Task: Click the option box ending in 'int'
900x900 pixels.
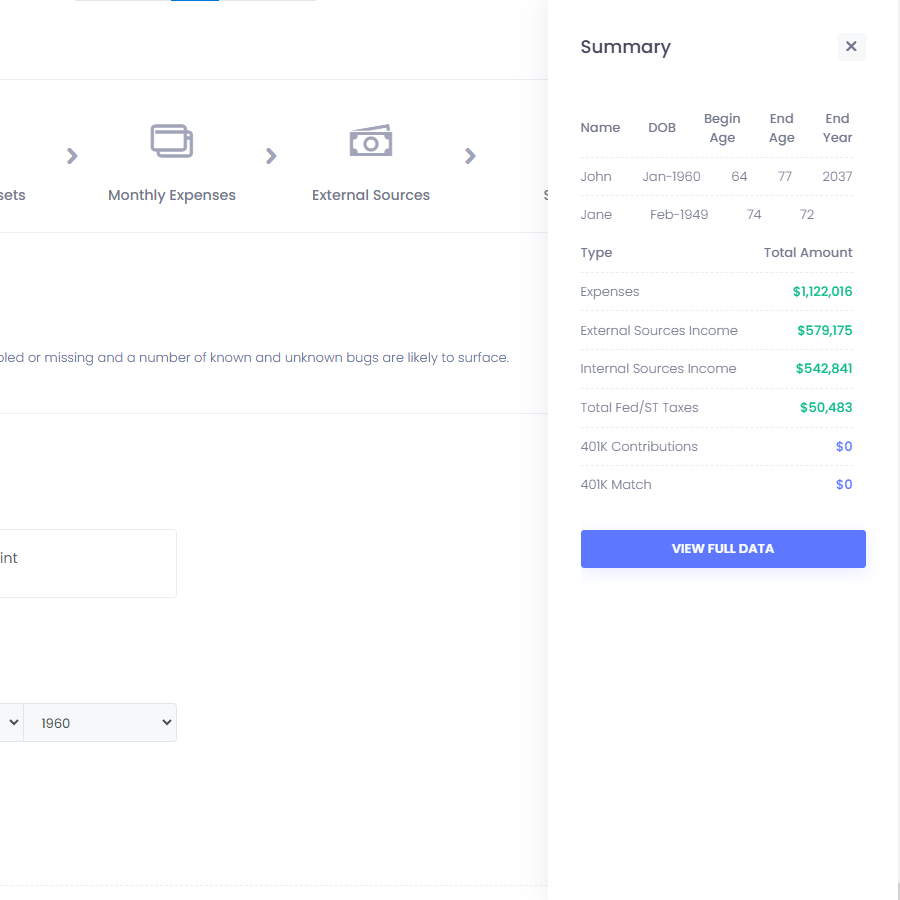Action: pyautogui.click(x=88, y=563)
